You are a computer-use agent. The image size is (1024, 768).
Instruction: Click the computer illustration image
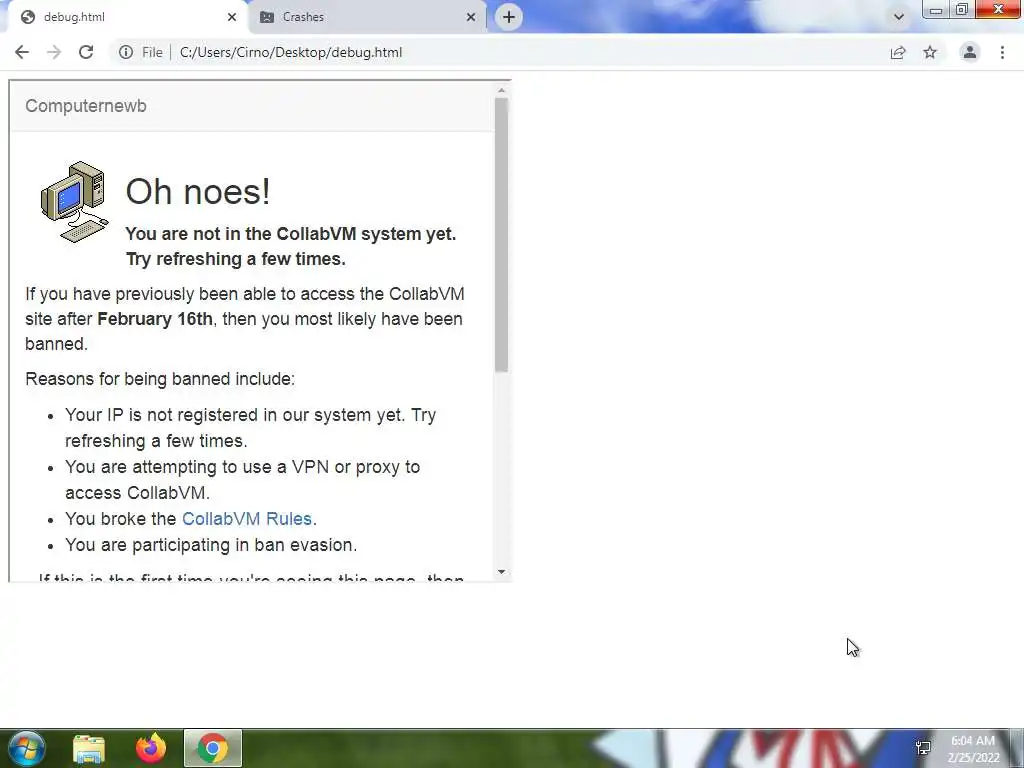tap(74, 202)
